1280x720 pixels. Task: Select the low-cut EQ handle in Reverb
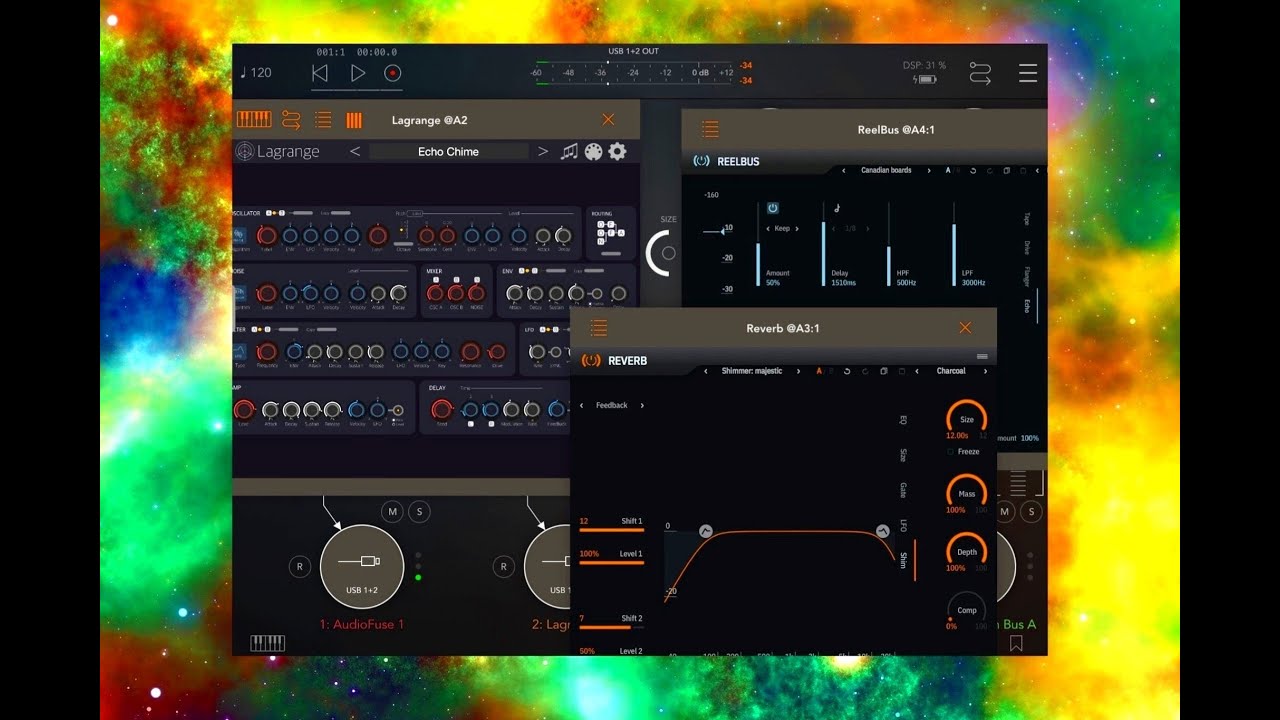point(705,531)
